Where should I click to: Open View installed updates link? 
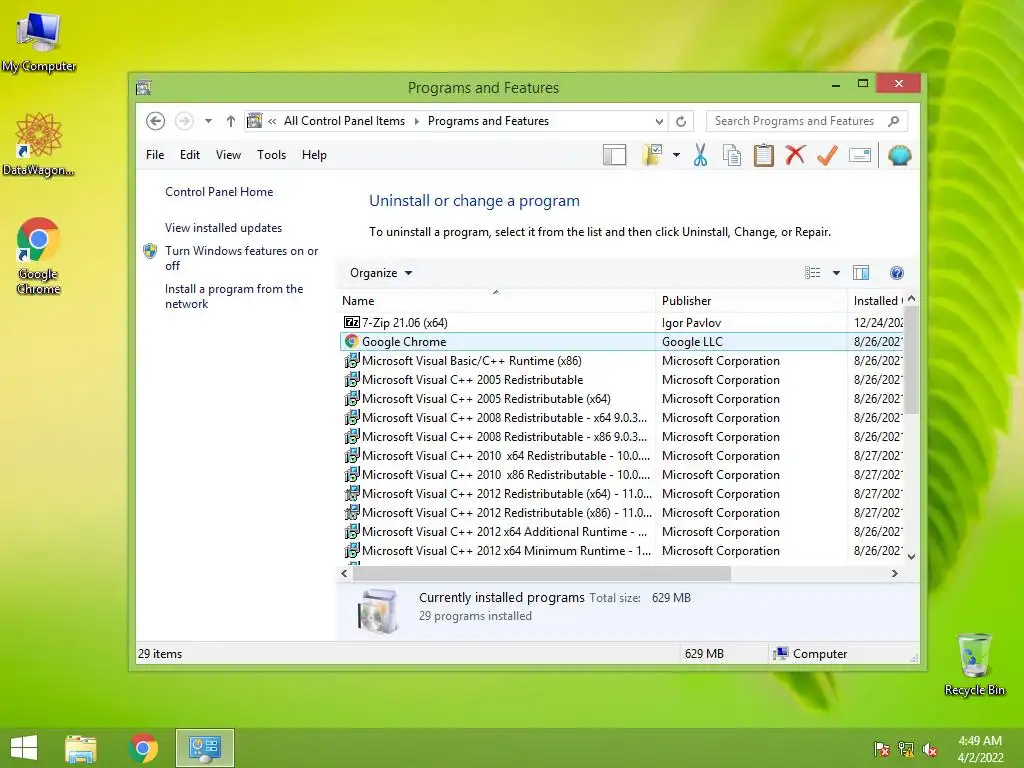click(223, 228)
